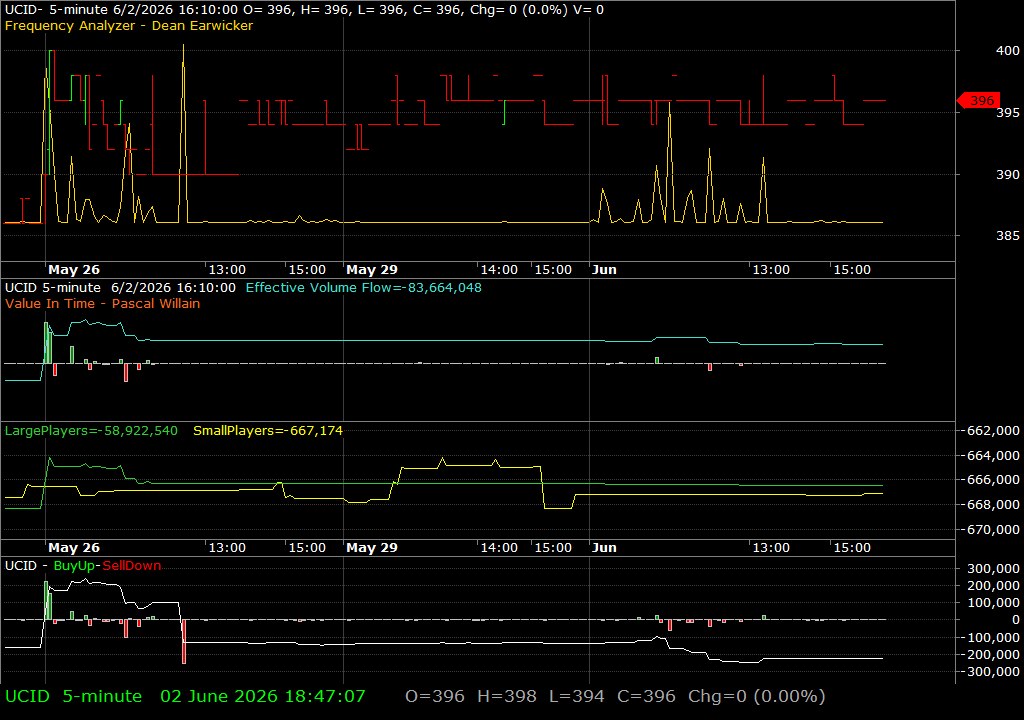
Task: Click the 300,000 axis label in the BuyUp panel
Action: (x=993, y=568)
